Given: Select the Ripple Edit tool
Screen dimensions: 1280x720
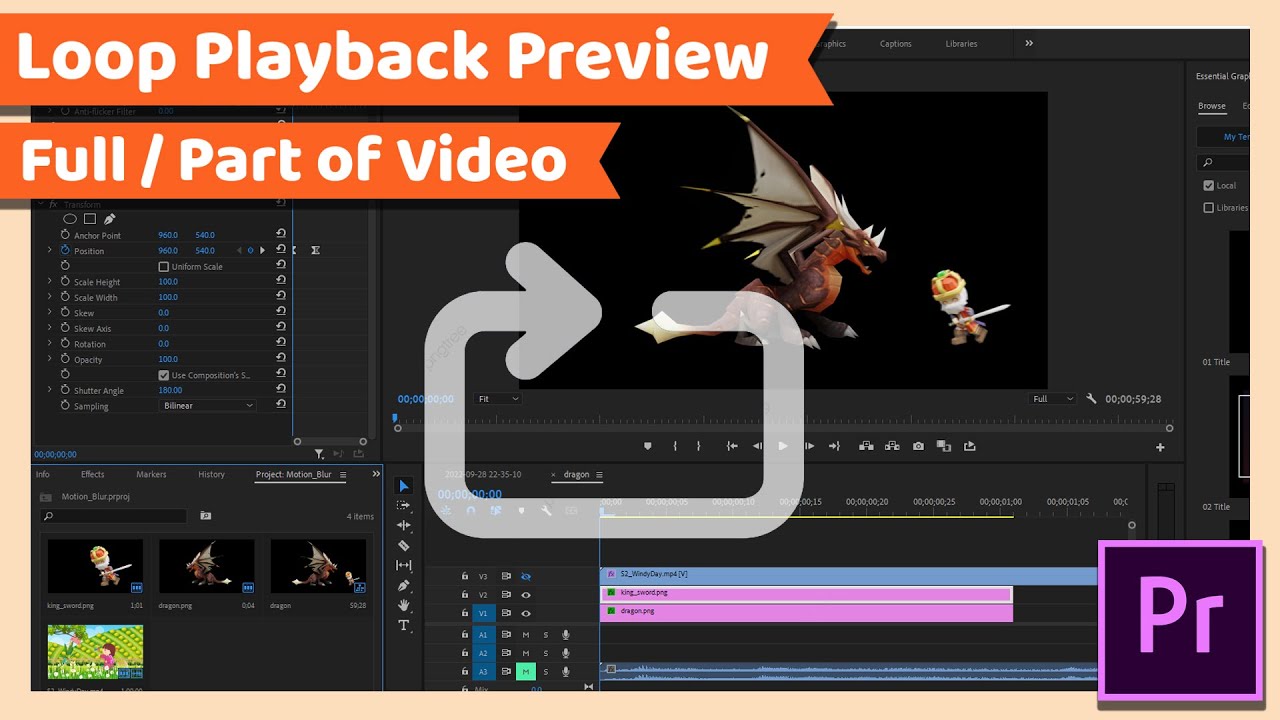Looking at the screenshot, I should click(404, 525).
